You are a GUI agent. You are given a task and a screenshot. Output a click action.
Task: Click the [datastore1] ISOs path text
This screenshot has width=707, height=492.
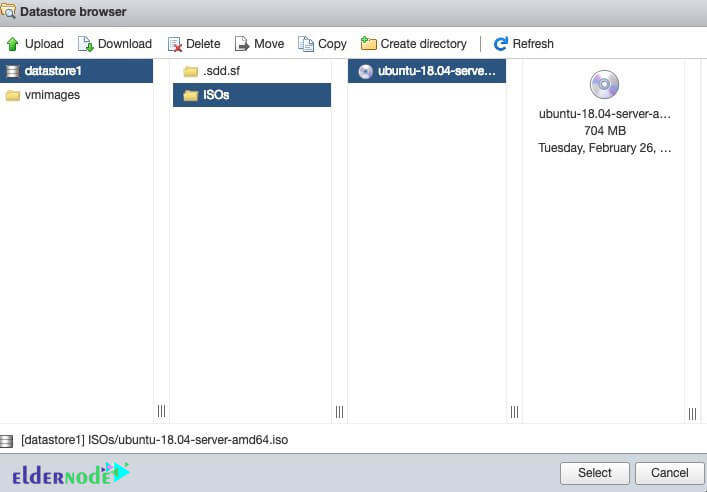(154, 440)
